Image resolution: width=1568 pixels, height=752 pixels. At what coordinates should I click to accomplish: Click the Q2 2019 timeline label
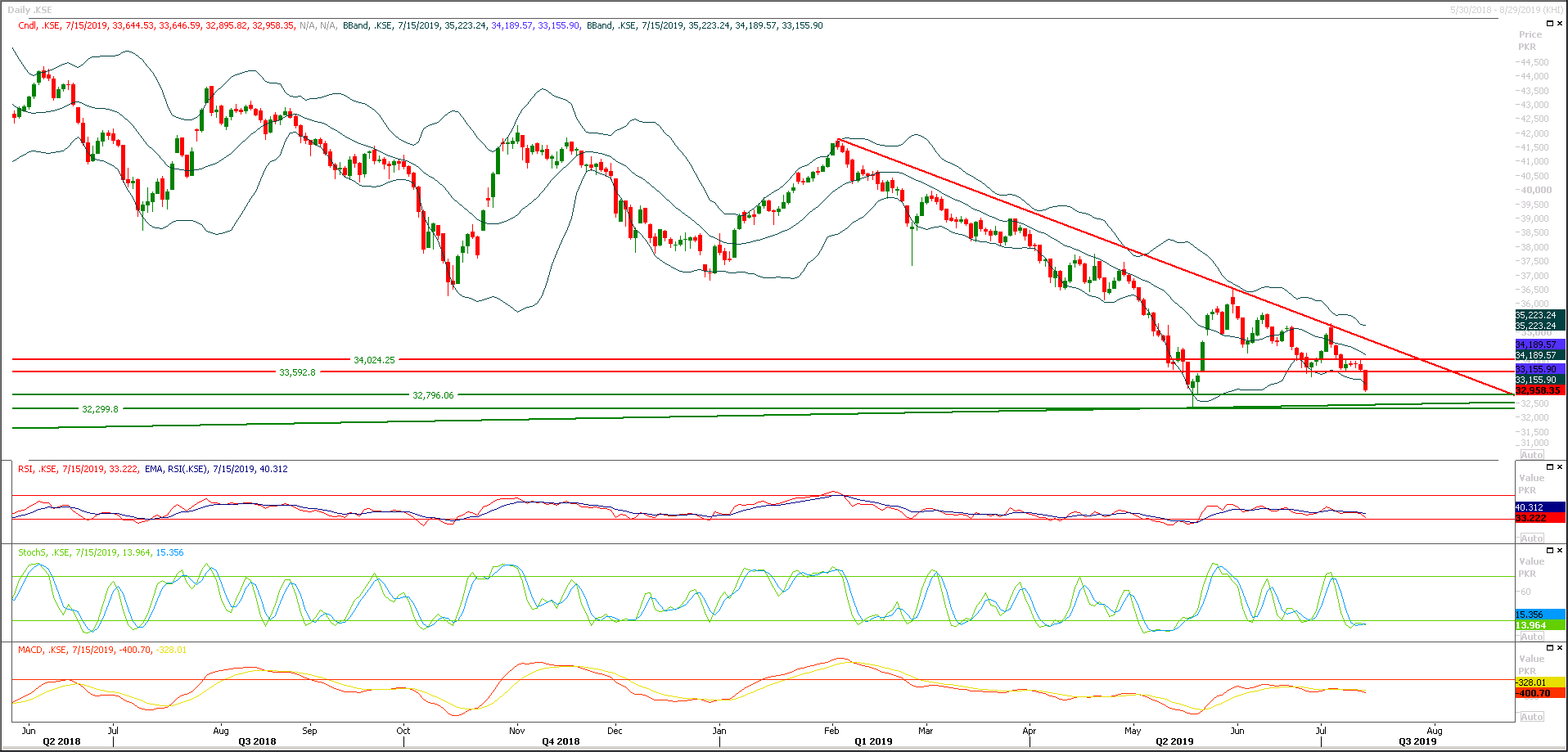1177,741
